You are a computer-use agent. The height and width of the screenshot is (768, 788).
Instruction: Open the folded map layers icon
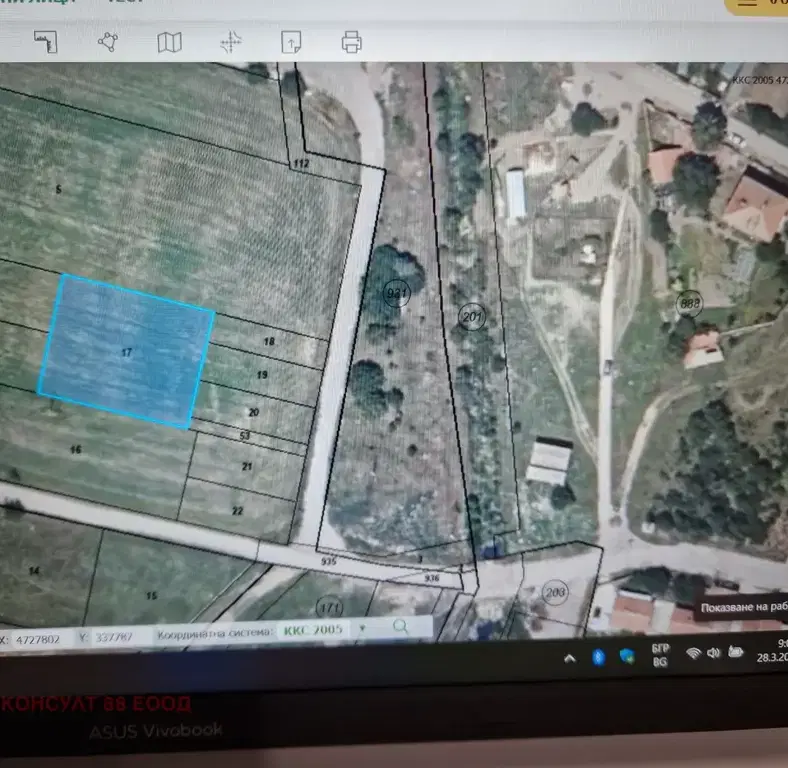click(x=169, y=42)
